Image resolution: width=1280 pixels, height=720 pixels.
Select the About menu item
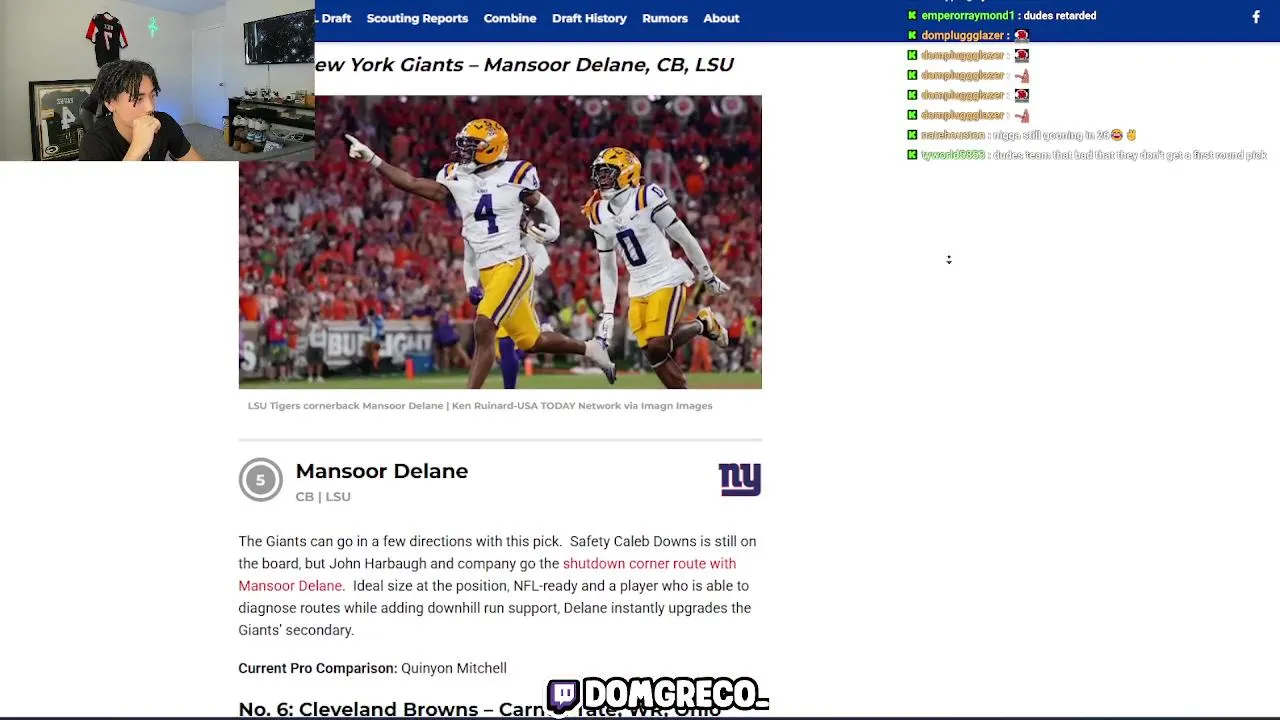(721, 18)
